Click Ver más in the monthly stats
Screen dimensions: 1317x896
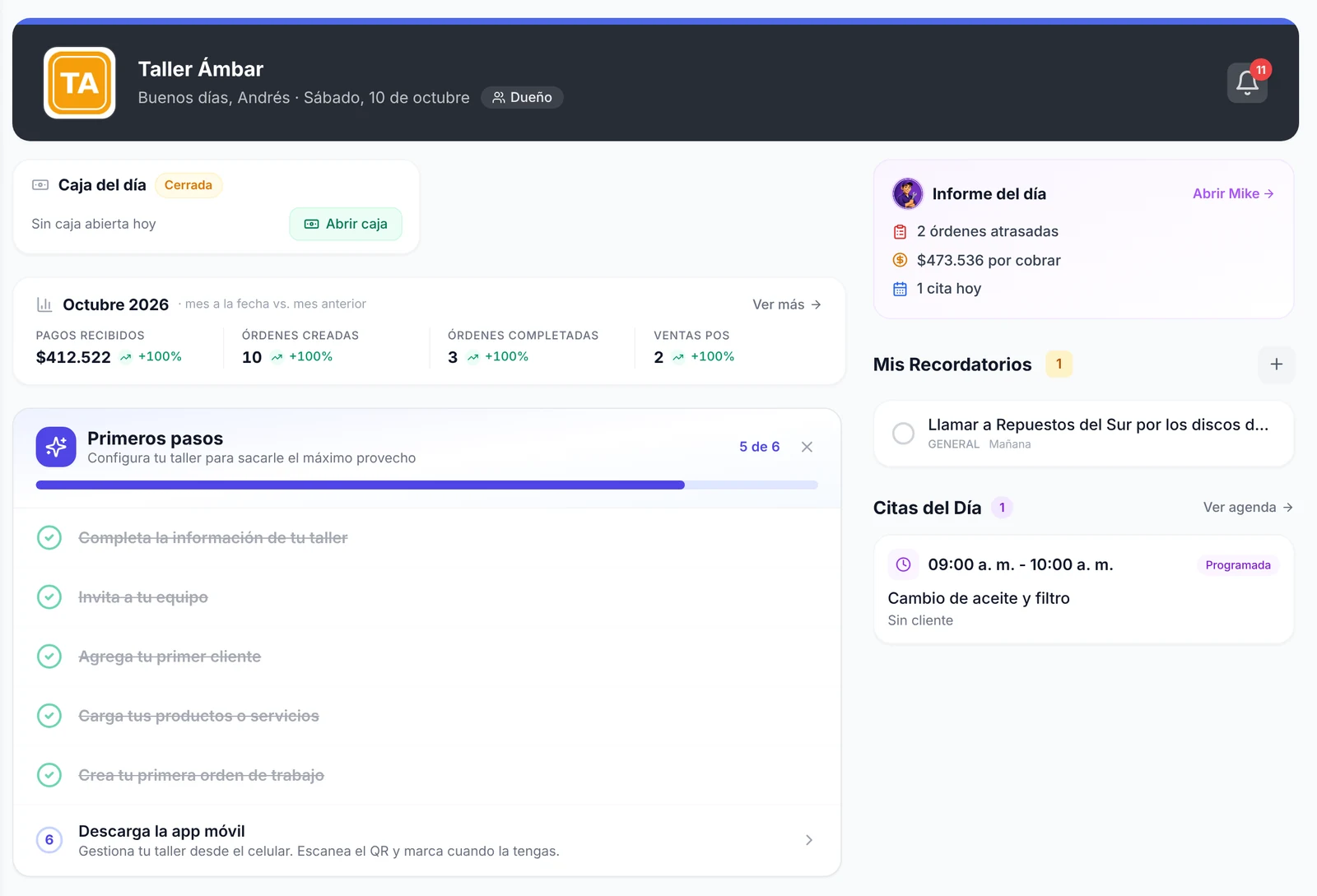(x=787, y=304)
